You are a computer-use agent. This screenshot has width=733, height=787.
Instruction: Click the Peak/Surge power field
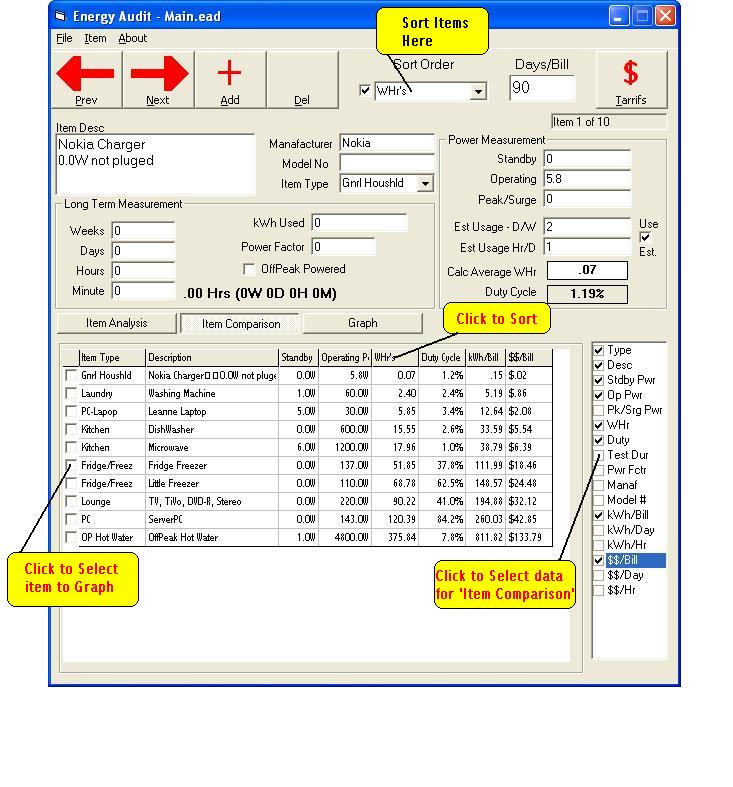coord(587,199)
